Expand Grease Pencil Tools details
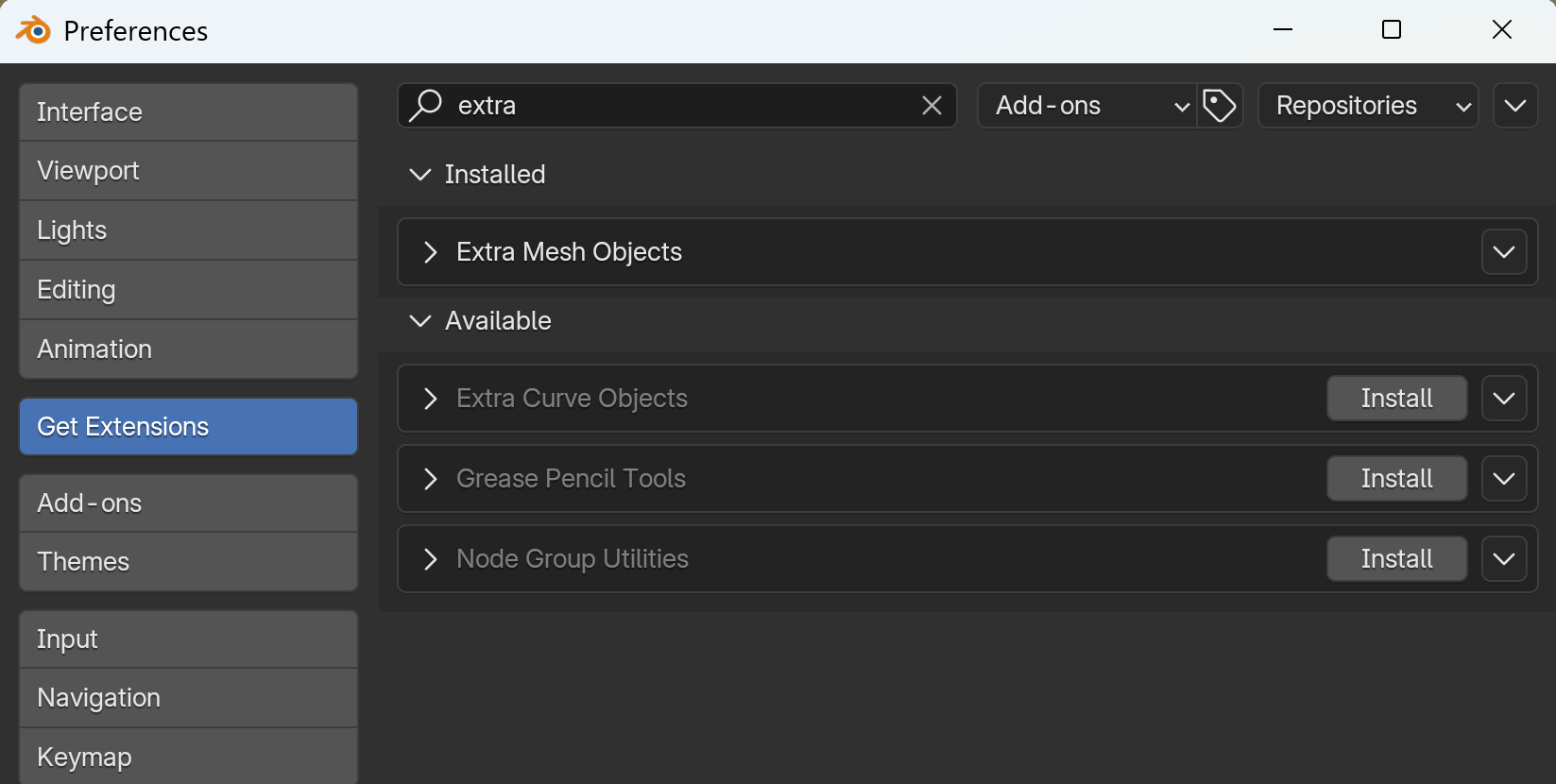 click(431, 479)
